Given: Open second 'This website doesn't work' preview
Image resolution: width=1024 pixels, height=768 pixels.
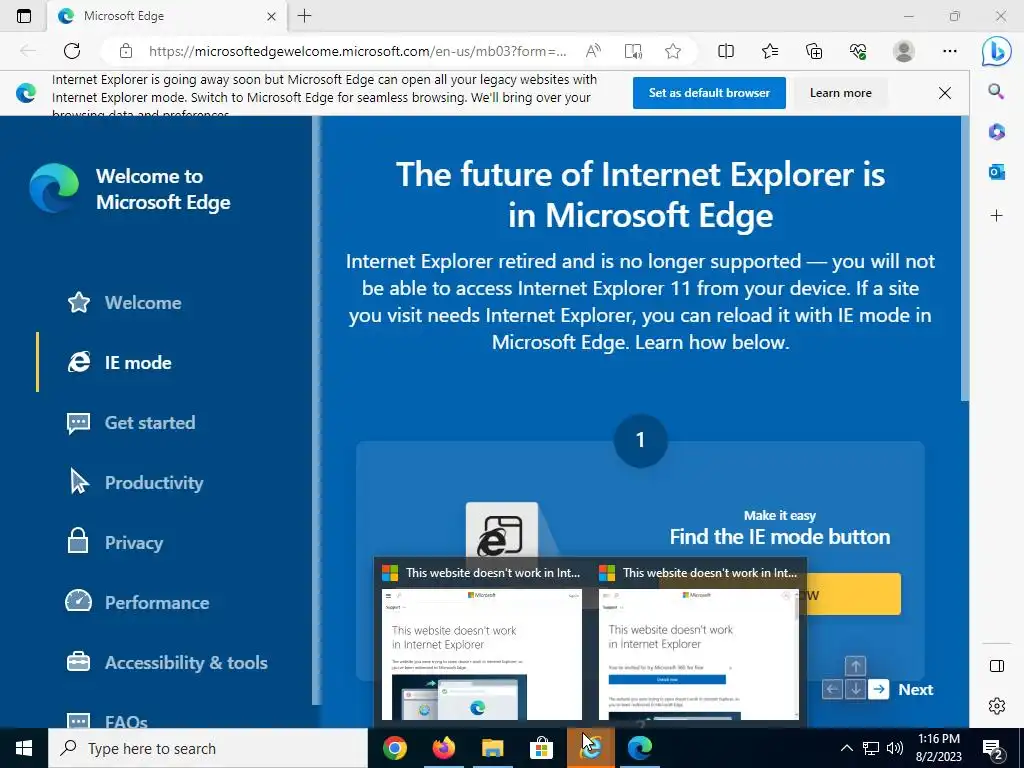Looking at the screenshot, I should pos(699,642).
